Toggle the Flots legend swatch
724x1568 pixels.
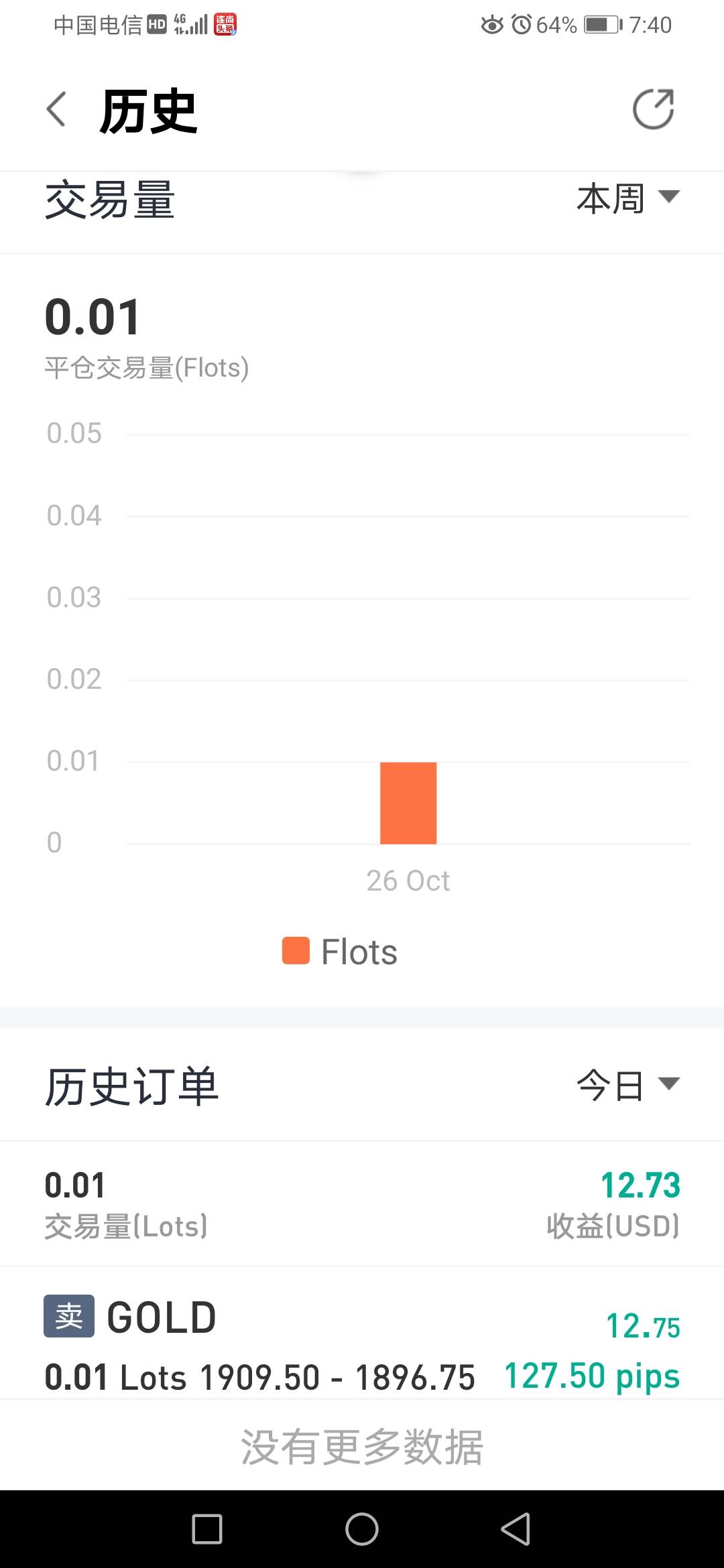296,951
